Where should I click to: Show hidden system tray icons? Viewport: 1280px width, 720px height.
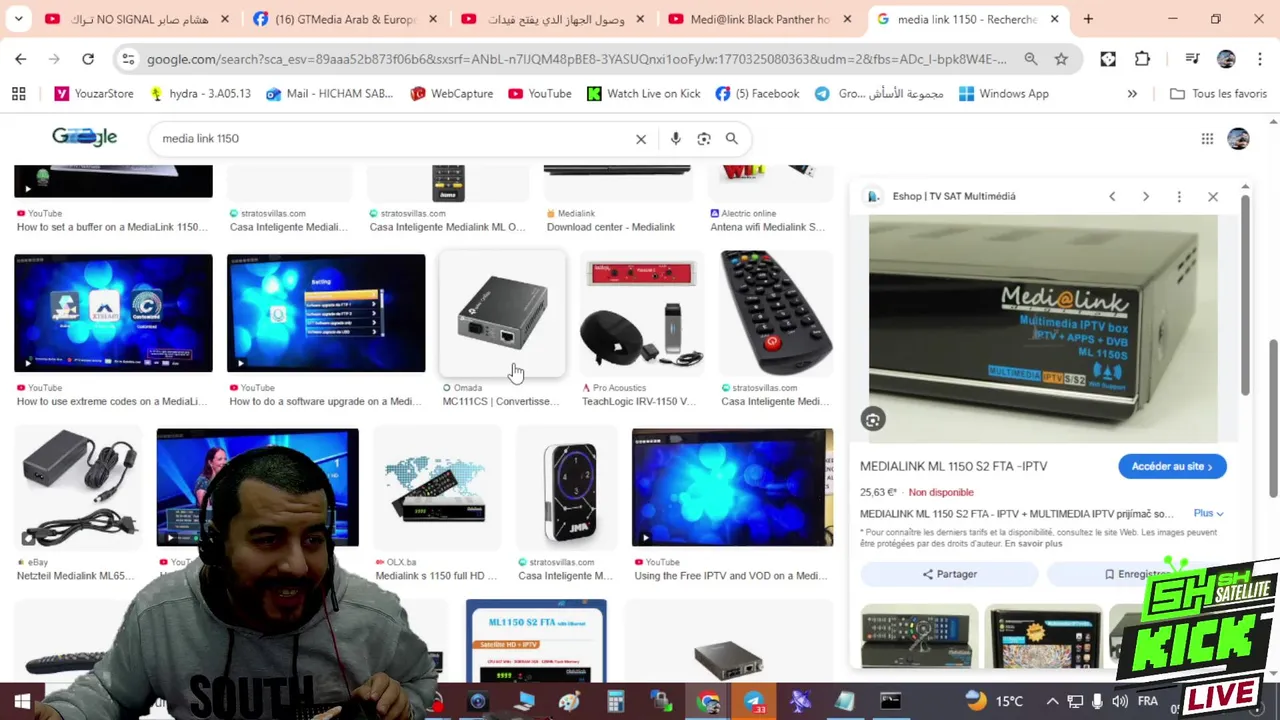point(1052,701)
